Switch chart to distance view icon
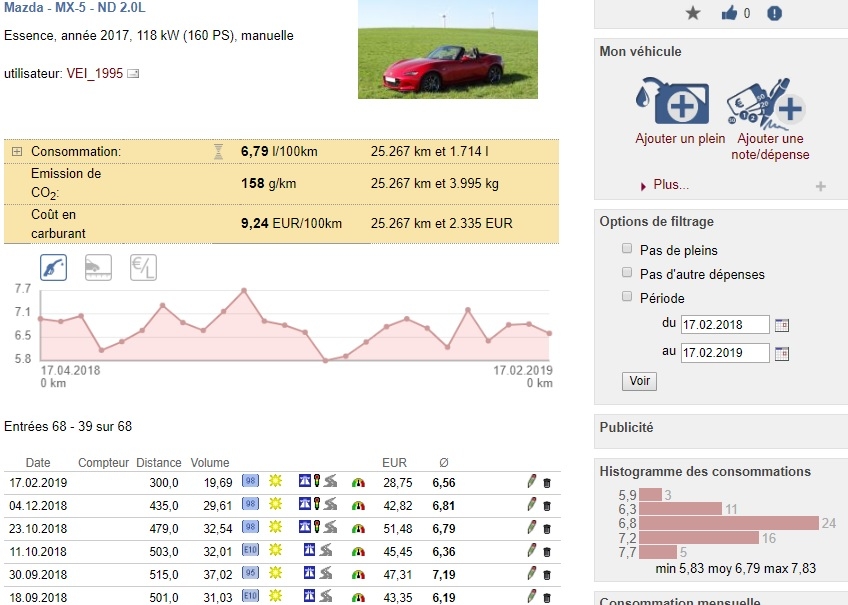The image size is (848, 605). (98, 267)
